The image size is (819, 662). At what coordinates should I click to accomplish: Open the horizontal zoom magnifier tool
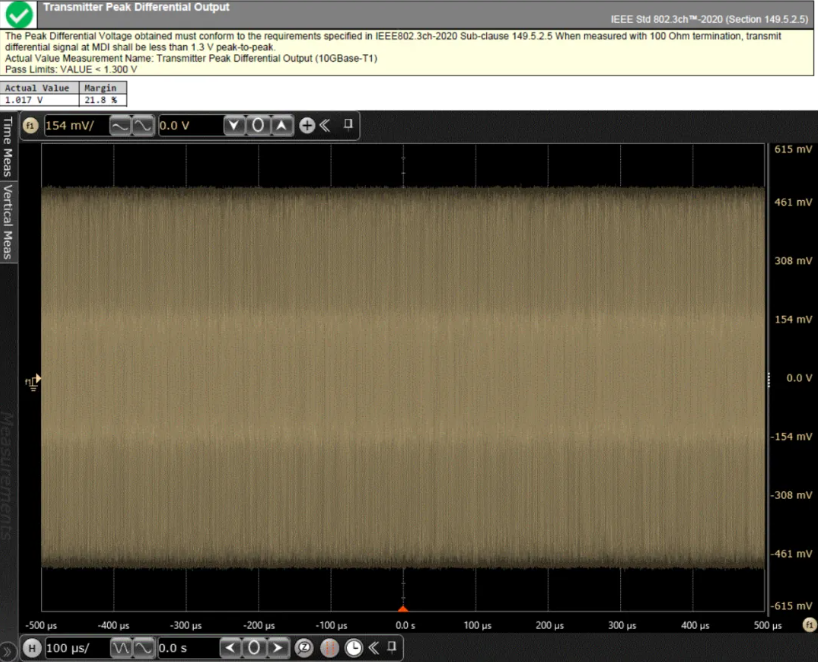click(307, 648)
